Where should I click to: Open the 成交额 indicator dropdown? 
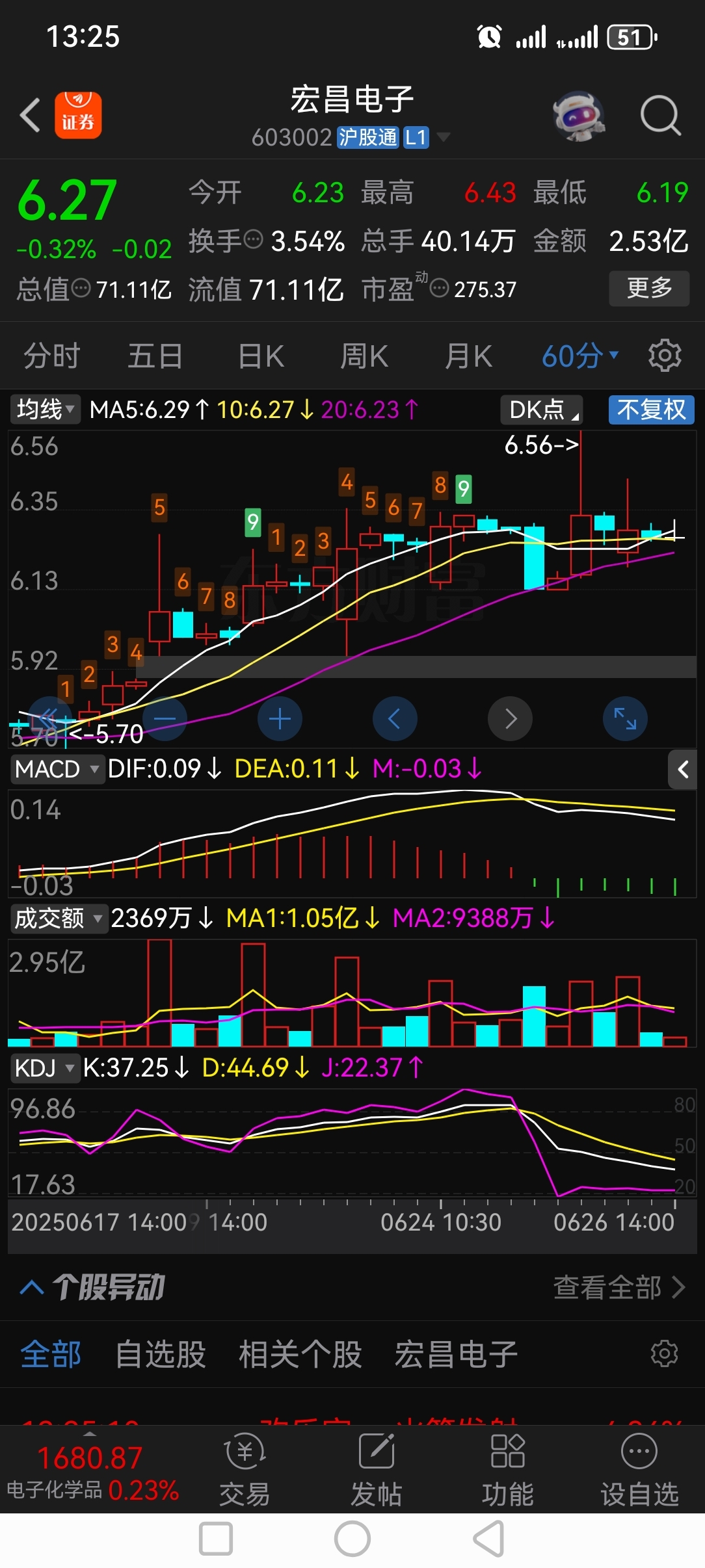[59, 919]
